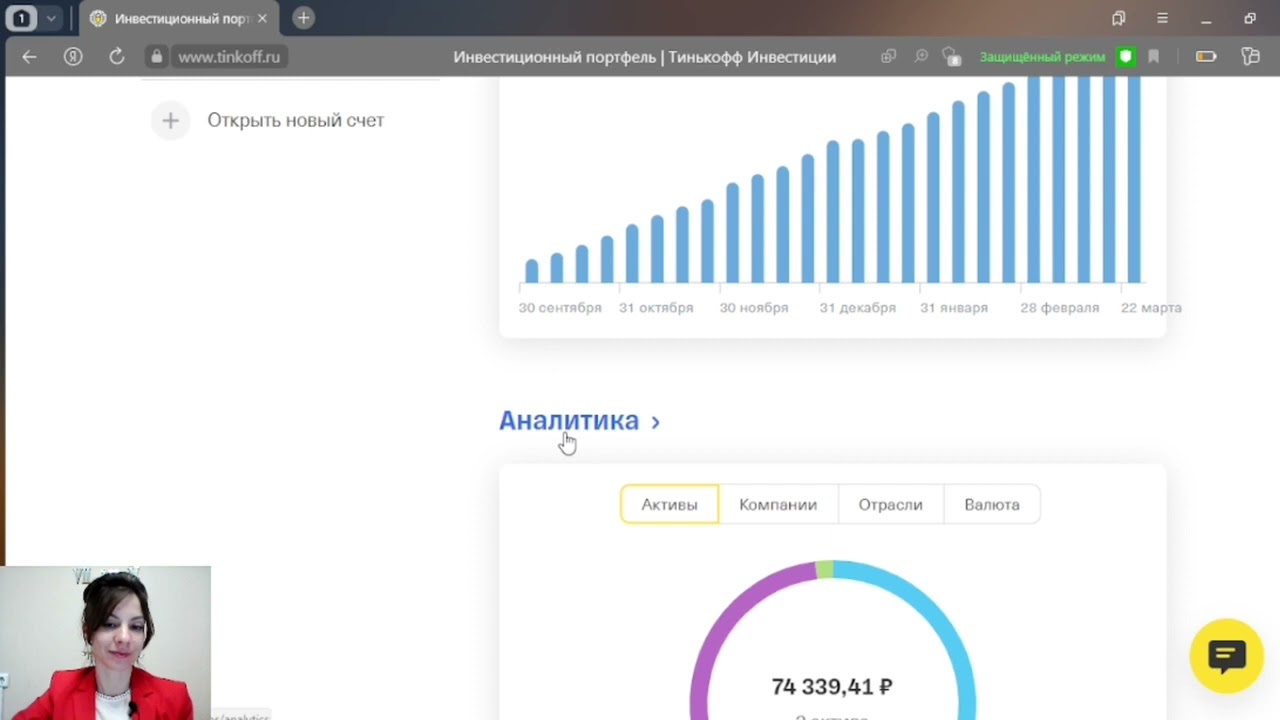Click the chevron next to Аналитика
This screenshot has width=1280, height=720.
click(x=656, y=422)
